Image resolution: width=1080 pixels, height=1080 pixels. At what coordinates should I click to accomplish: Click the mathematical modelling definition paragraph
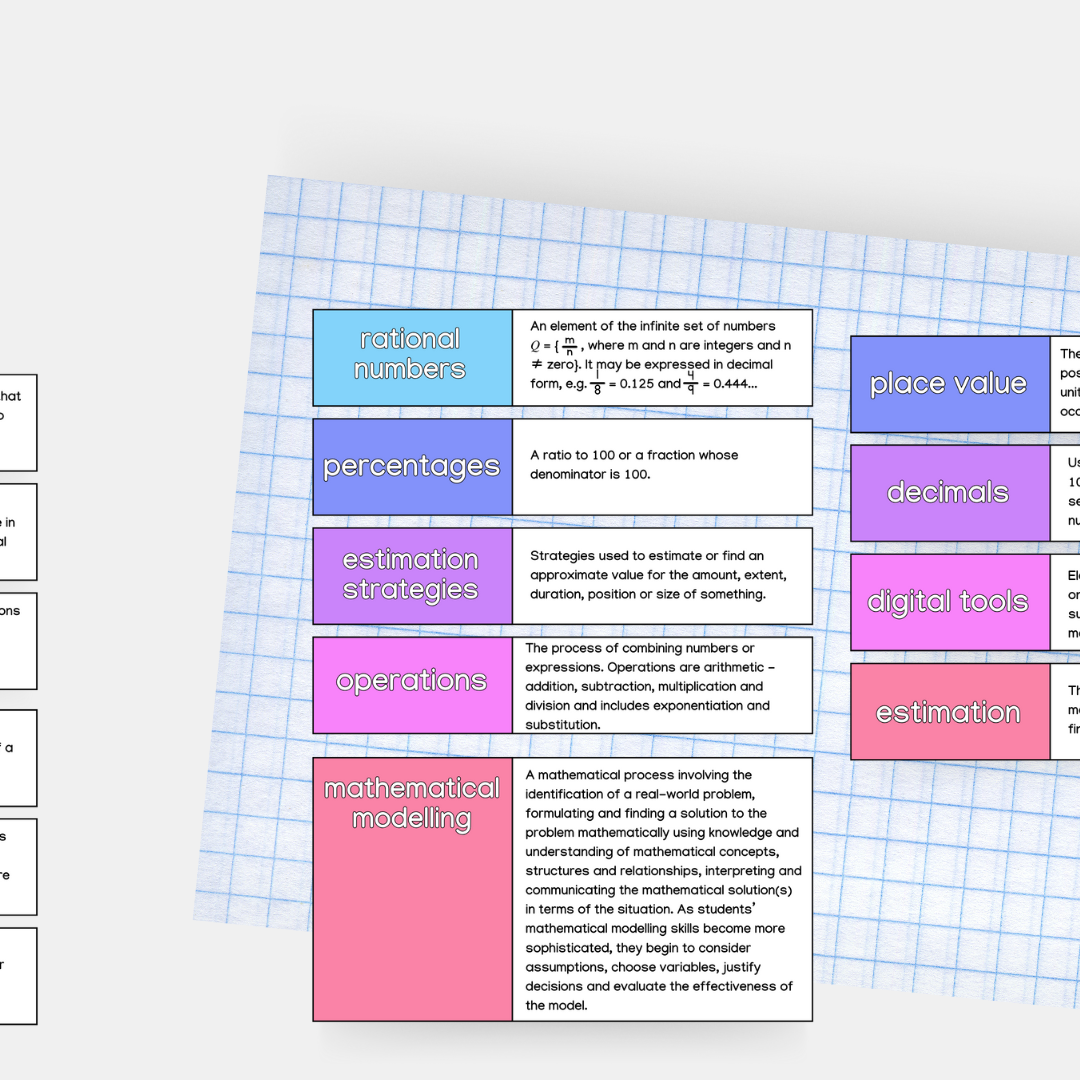(662, 890)
